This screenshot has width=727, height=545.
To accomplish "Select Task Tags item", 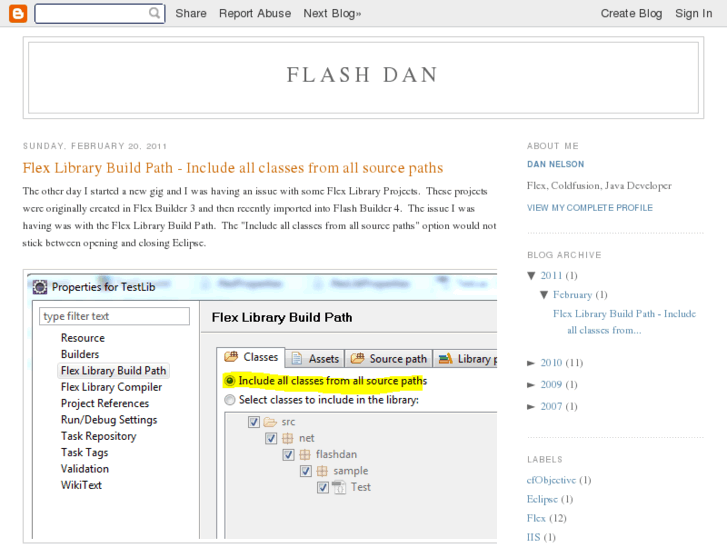I will click(84, 453).
